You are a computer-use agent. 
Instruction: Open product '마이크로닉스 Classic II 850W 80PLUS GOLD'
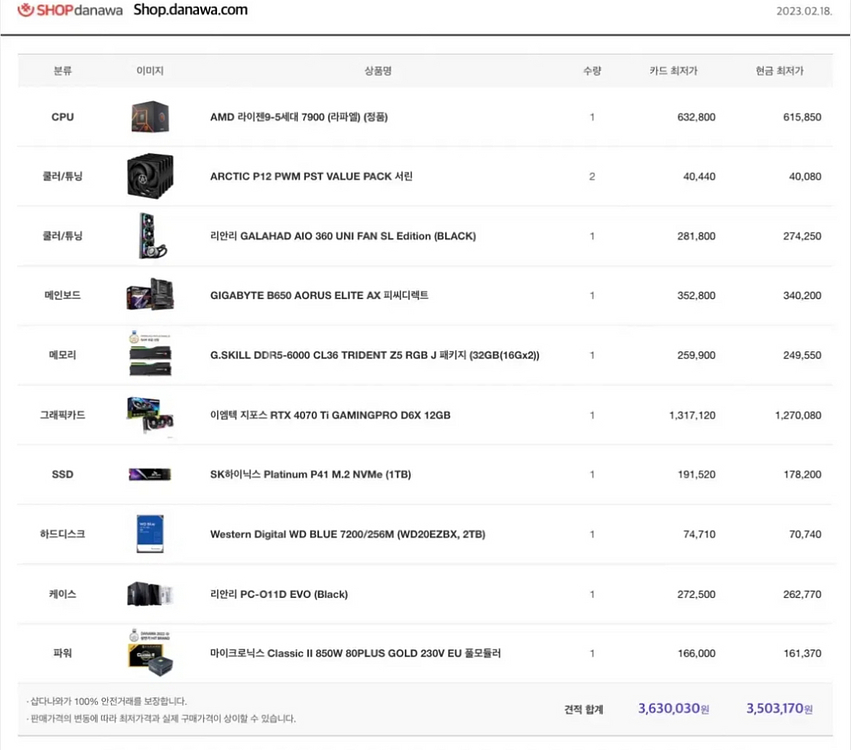[x=355, y=653]
